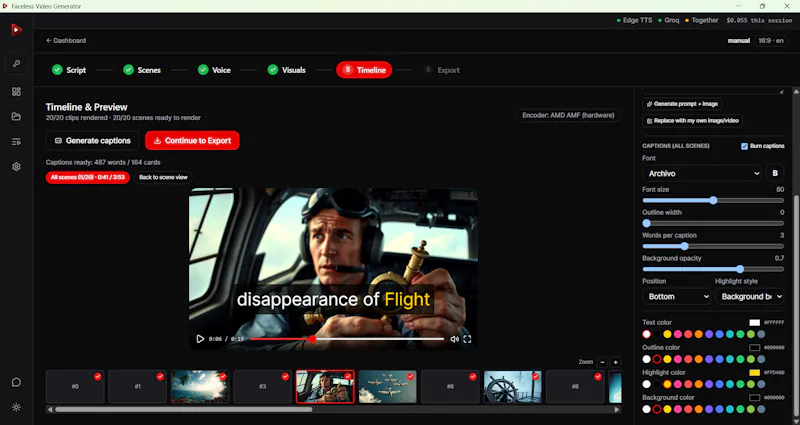Click the Edge TTS status indicator
Screen dimensions: 800x425
click(634, 20)
